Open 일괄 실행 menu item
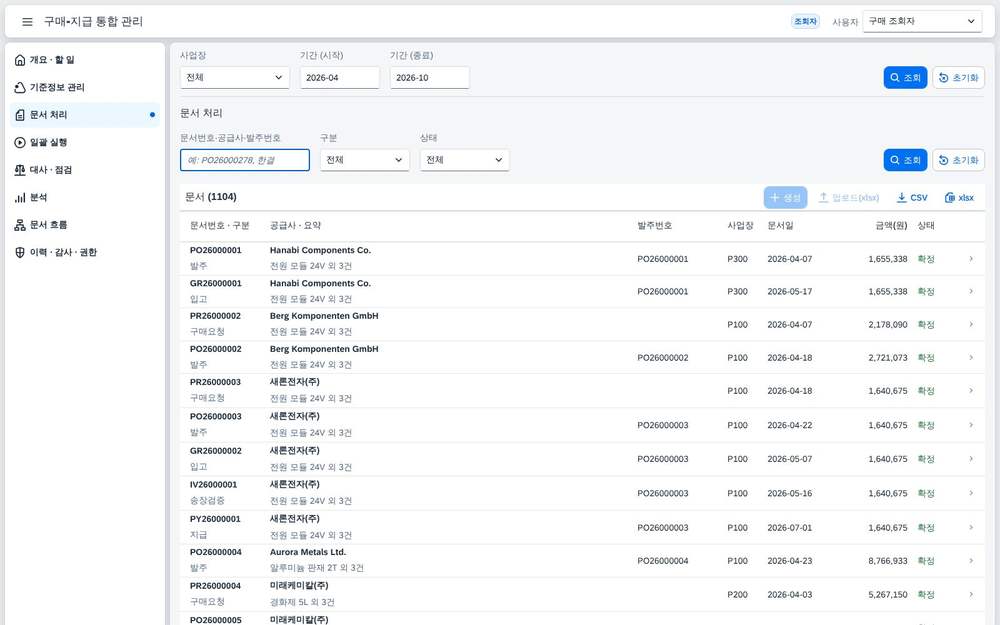This screenshot has height=625, width=1000. point(85,142)
